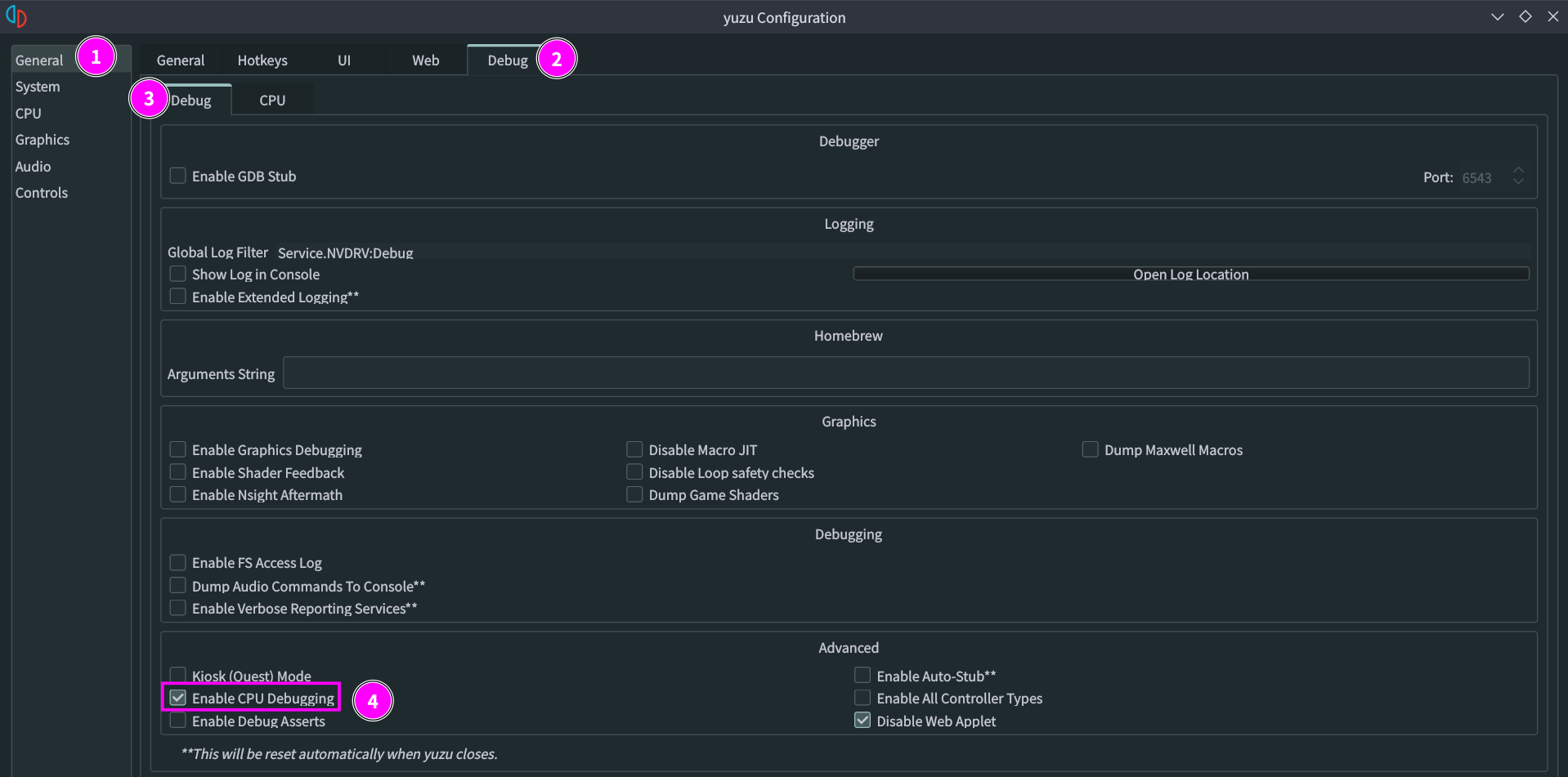This screenshot has width=1568, height=777.
Task: Switch to the Web tab
Action: (x=425, y=60)
